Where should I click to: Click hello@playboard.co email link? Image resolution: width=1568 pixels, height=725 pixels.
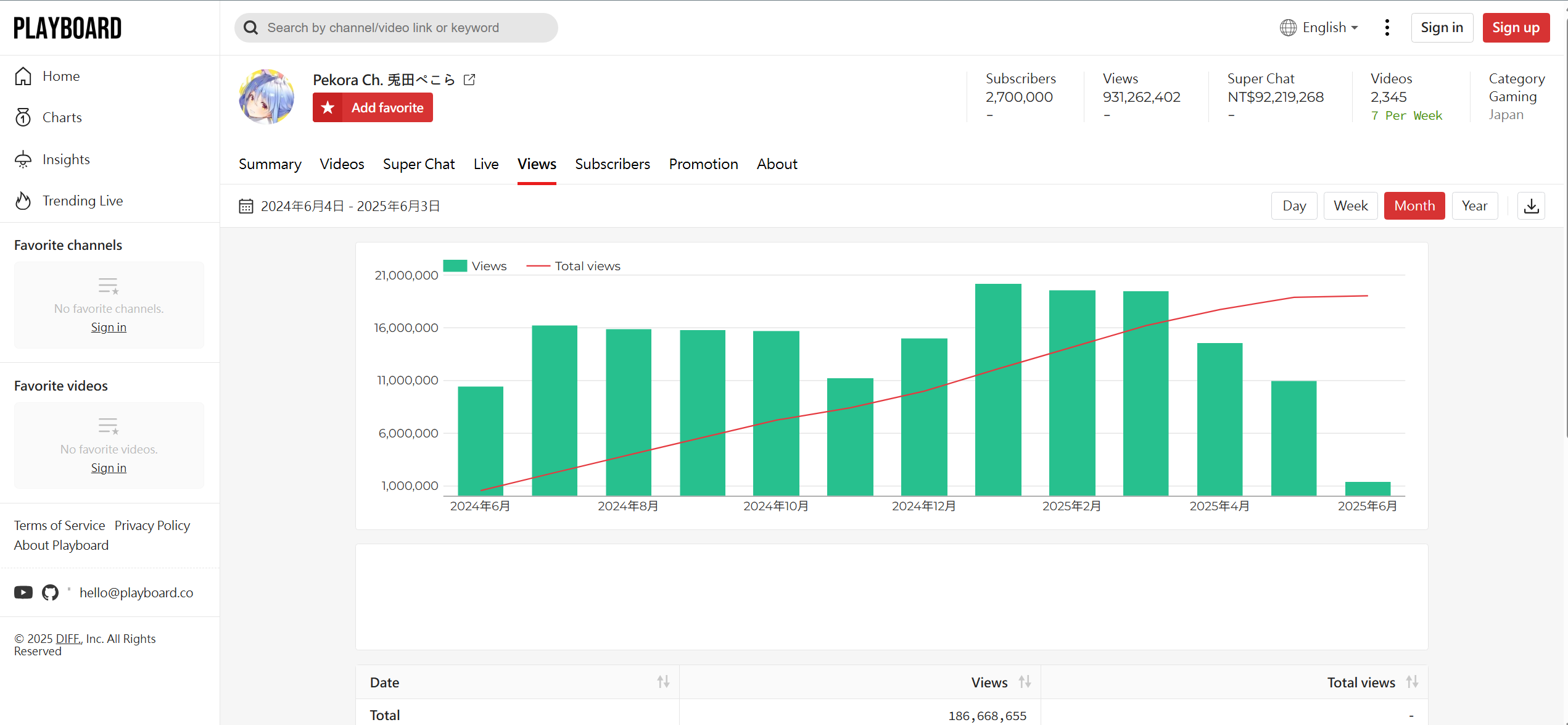coord(136,592)
